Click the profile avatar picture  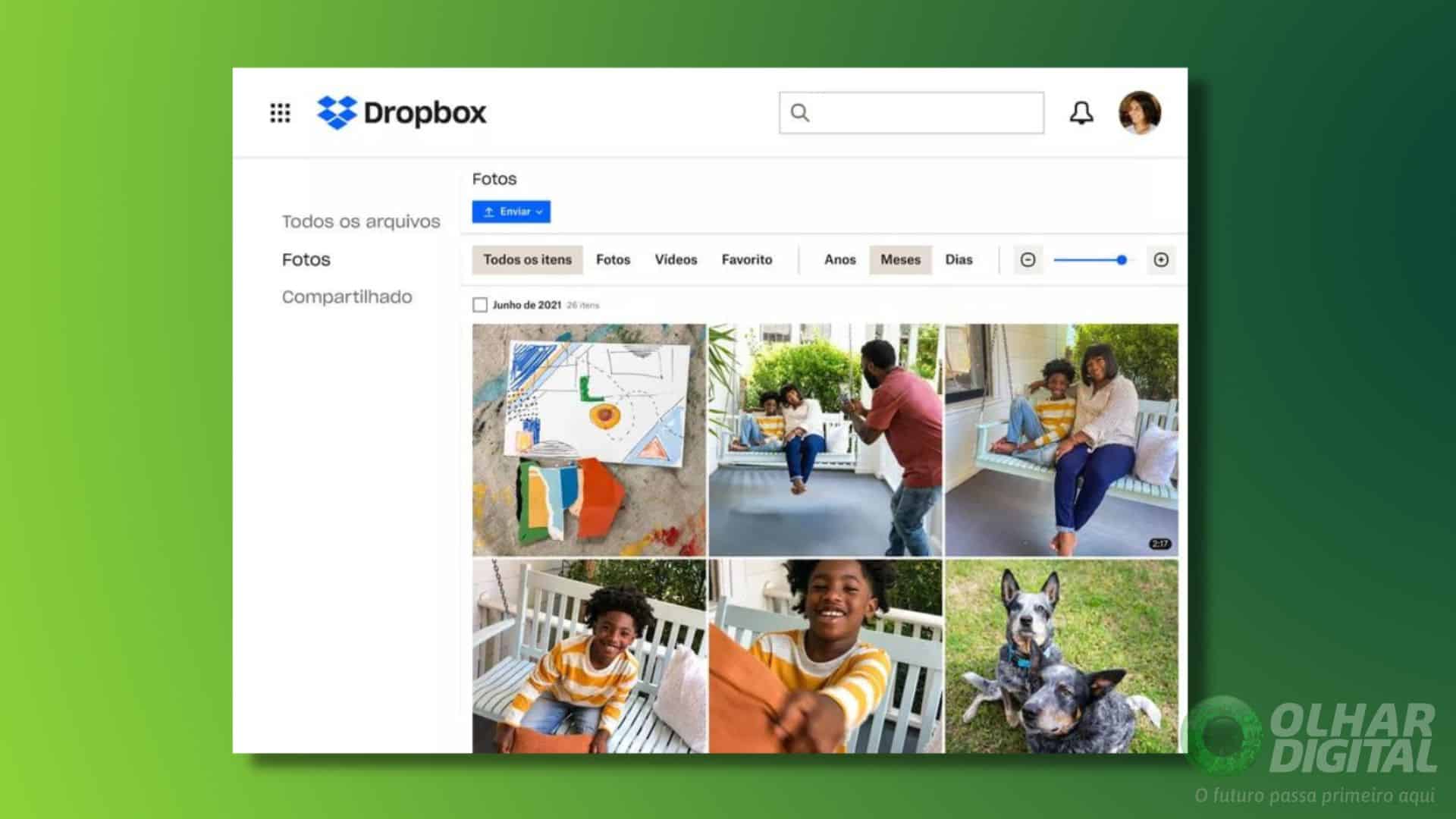1137,111
